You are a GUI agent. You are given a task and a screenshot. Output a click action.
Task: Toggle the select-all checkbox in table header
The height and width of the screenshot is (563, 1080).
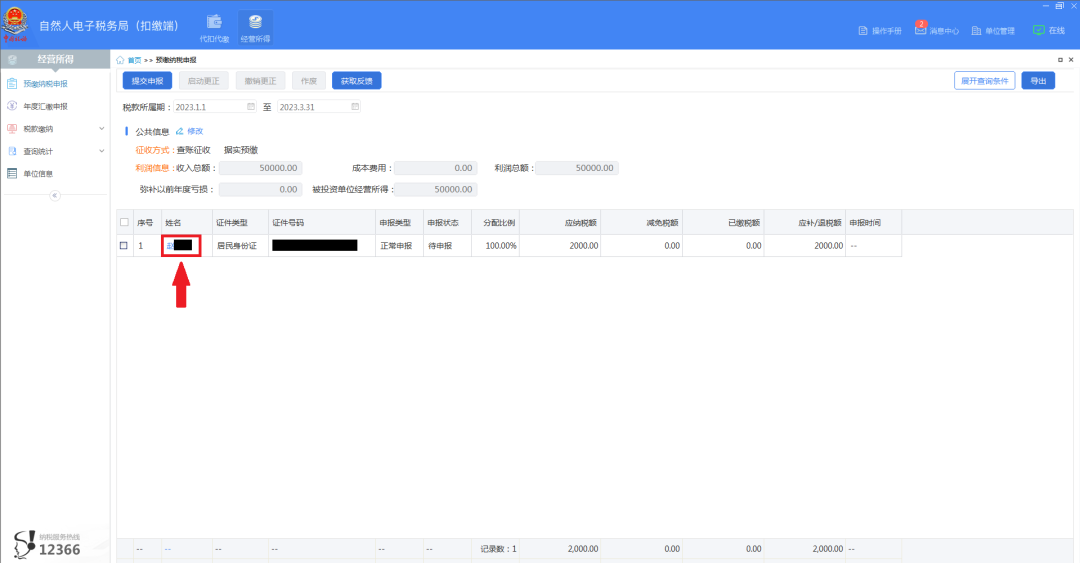coord(124,223)
